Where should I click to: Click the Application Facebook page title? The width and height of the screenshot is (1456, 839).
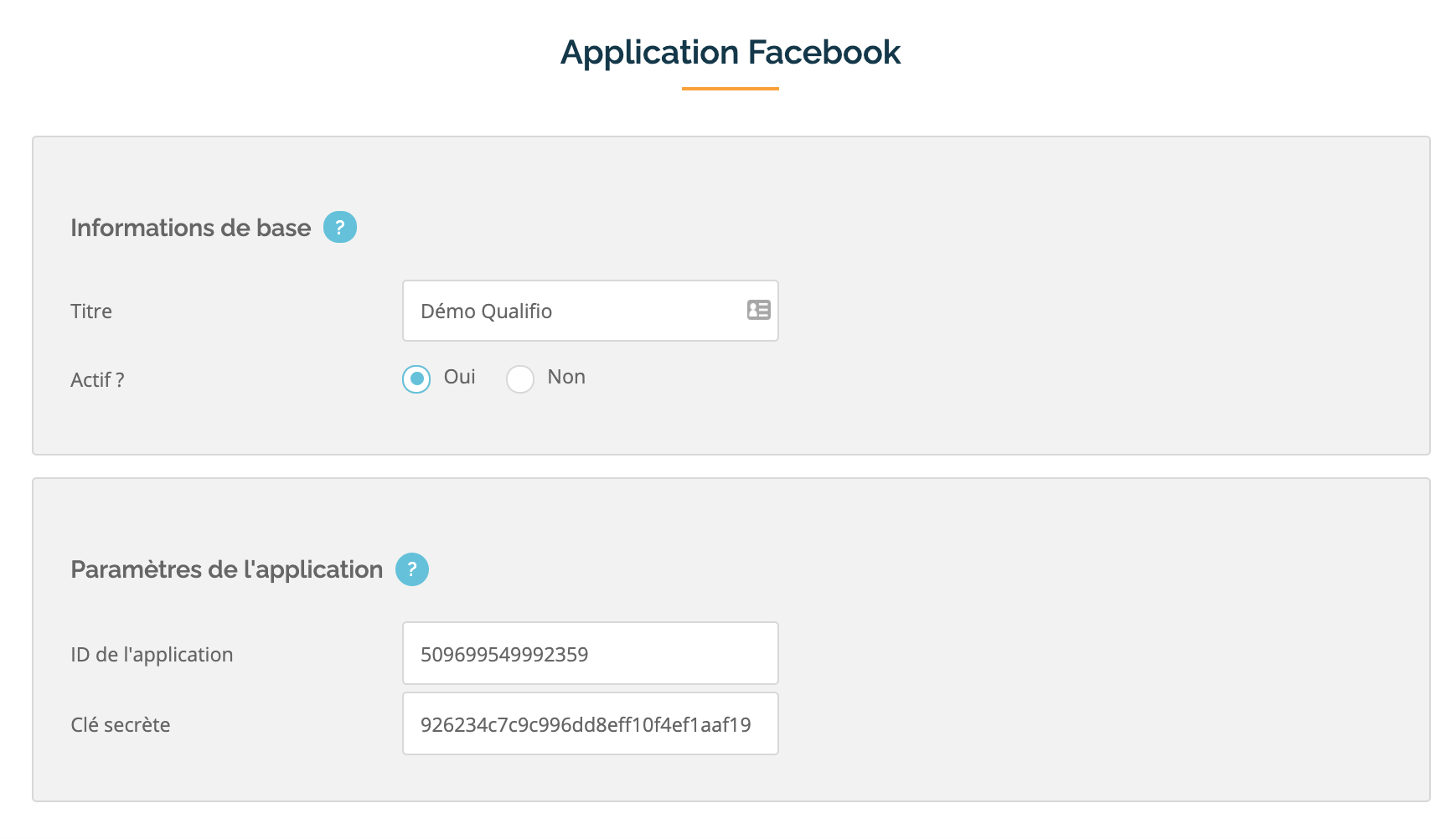tap(731, 52)
